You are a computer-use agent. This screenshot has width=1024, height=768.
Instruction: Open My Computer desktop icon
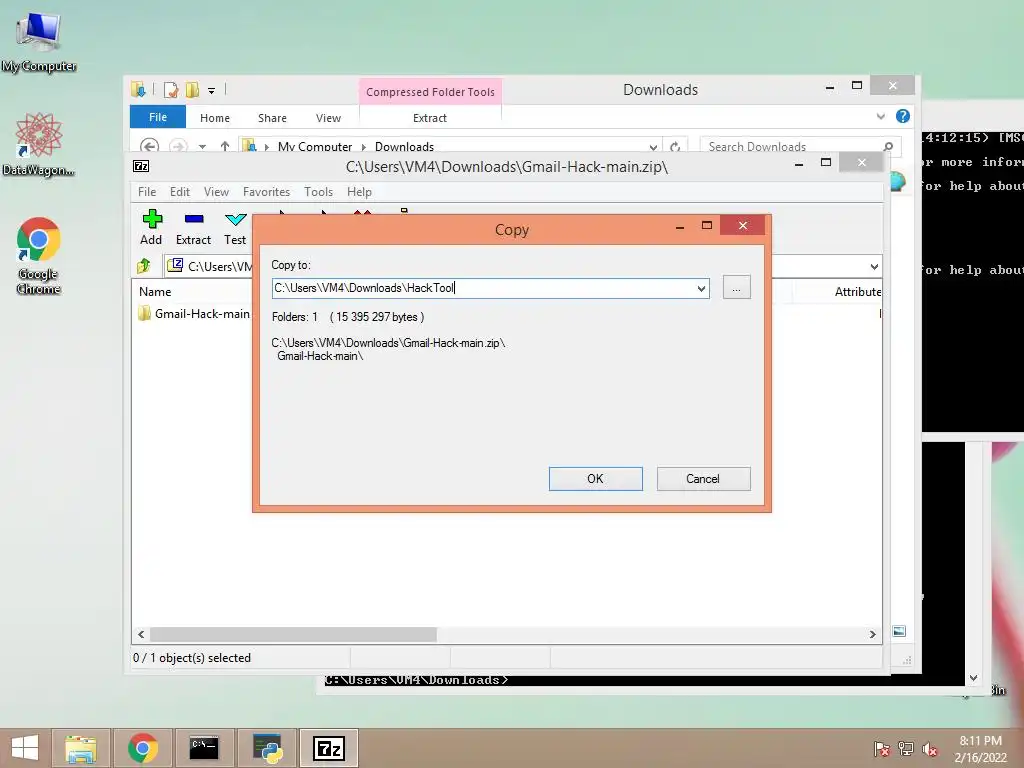(39, 40)
